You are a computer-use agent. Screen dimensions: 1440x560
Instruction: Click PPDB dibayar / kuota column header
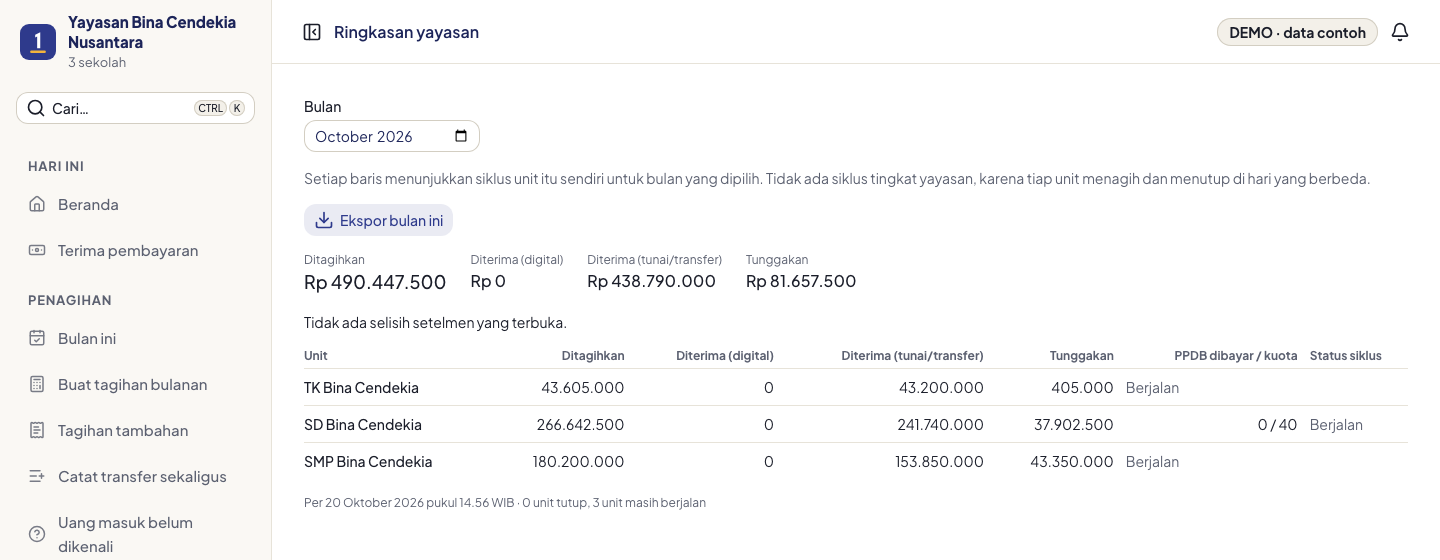[1236, 355]
